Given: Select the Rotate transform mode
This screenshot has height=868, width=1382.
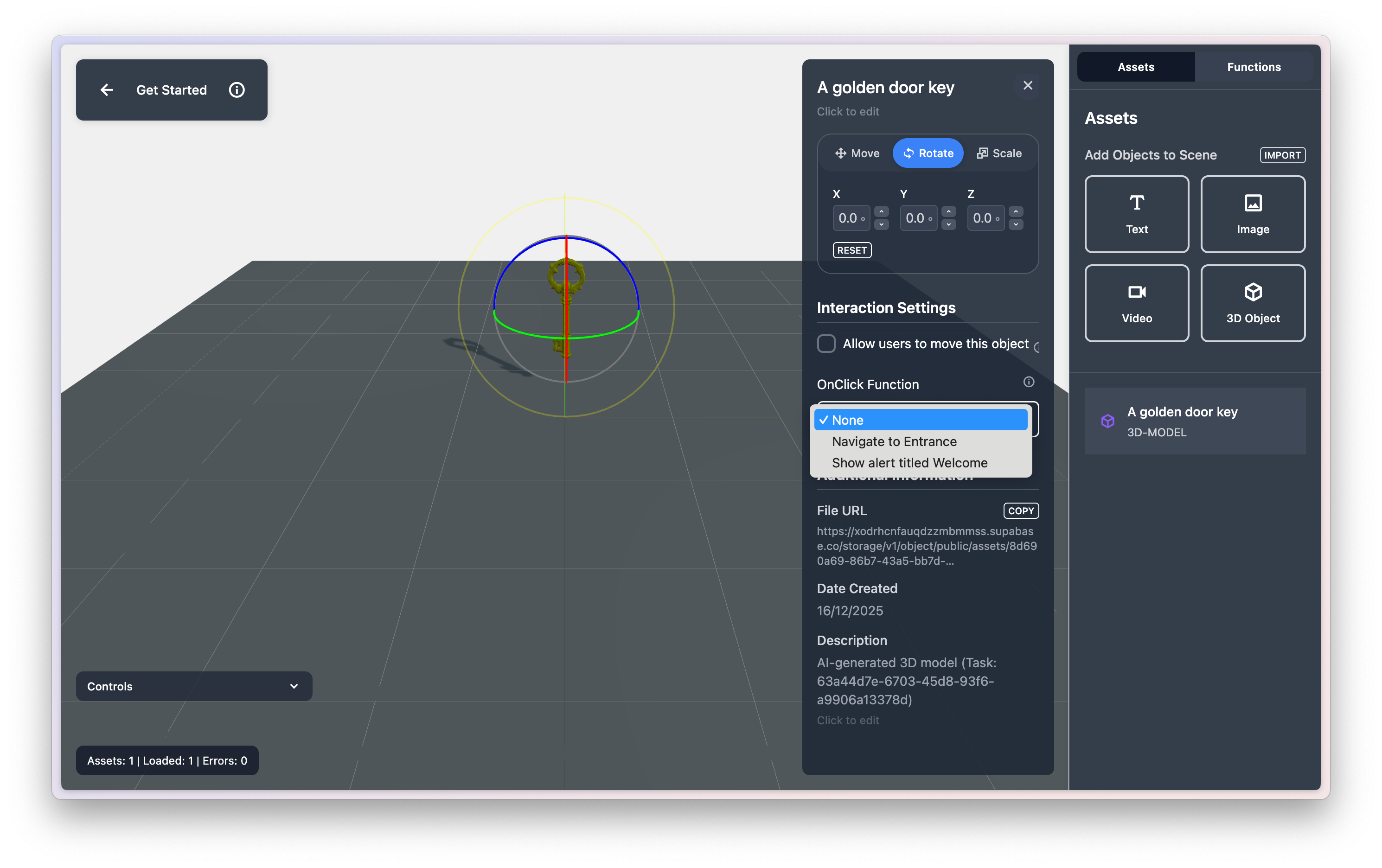Looking at the screenshot, I should click(928, 153).
